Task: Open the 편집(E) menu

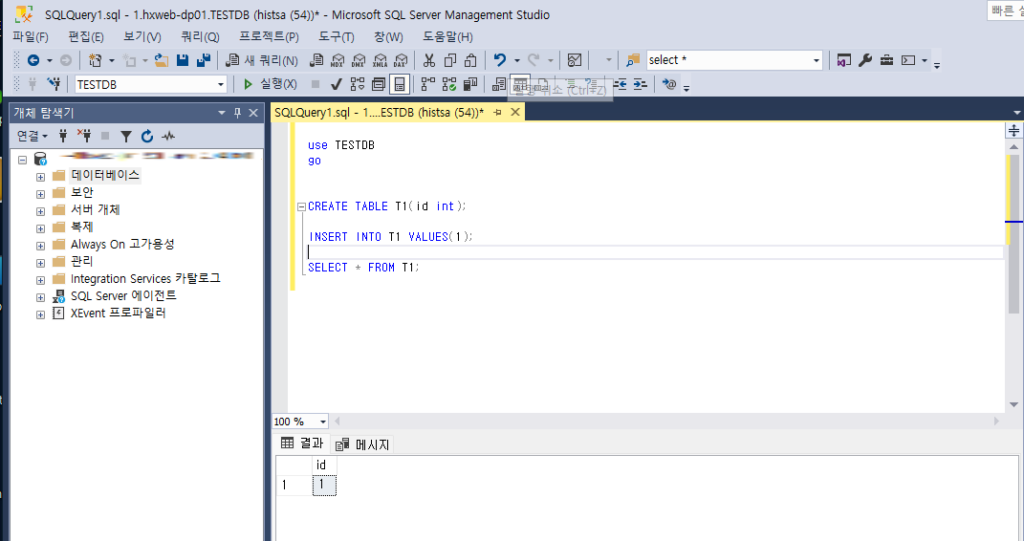Action: point(86,37)
